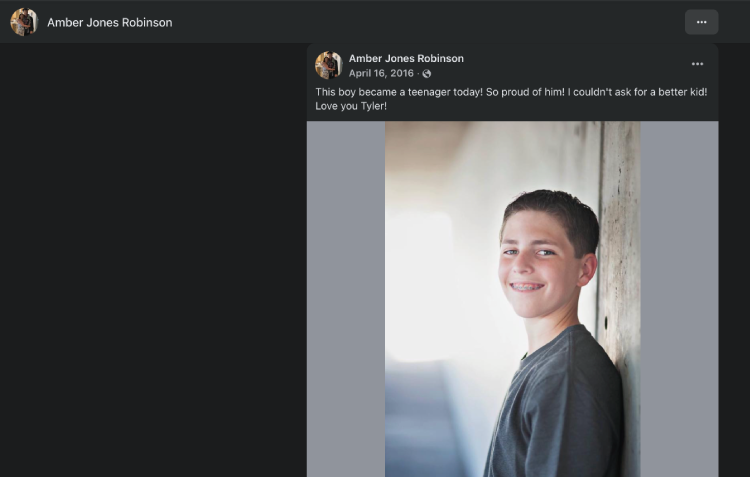Click the gray letterbox area right of the photo
Viewport: 750px width, 477px height.
click(x=679, y=299)
